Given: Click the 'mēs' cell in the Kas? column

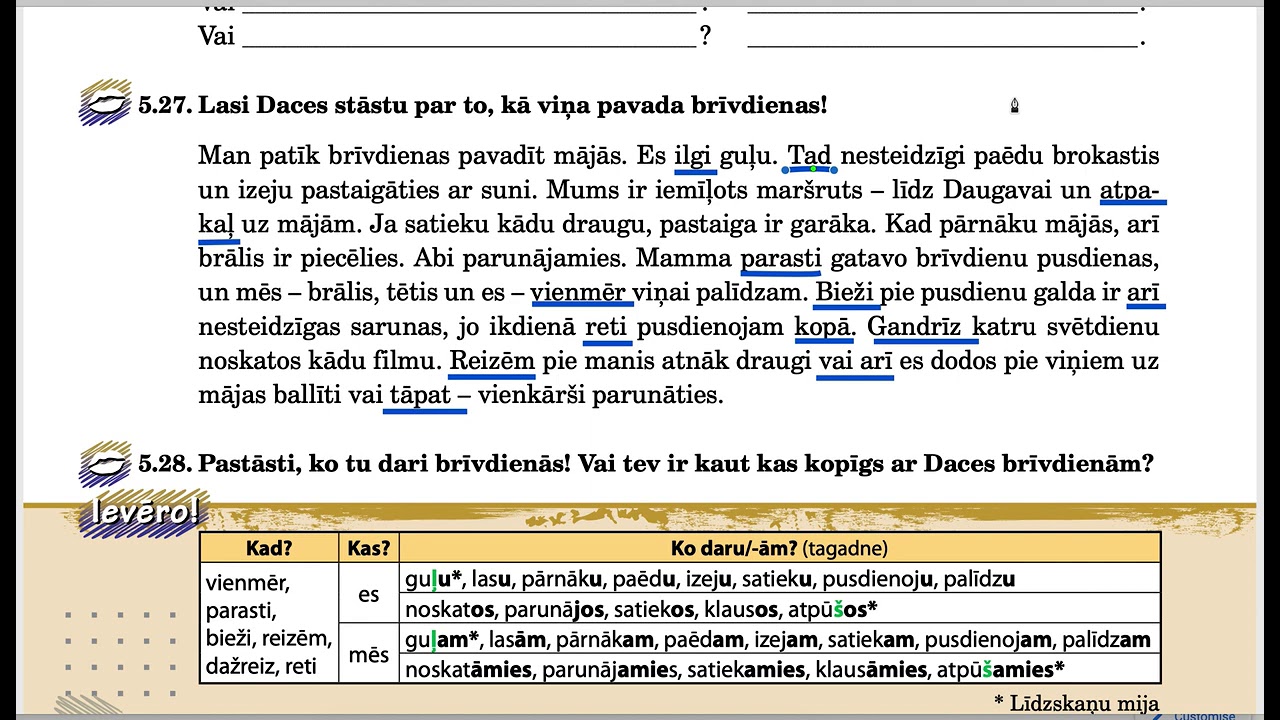Looking at the screenshot, I should pos(369,655).
